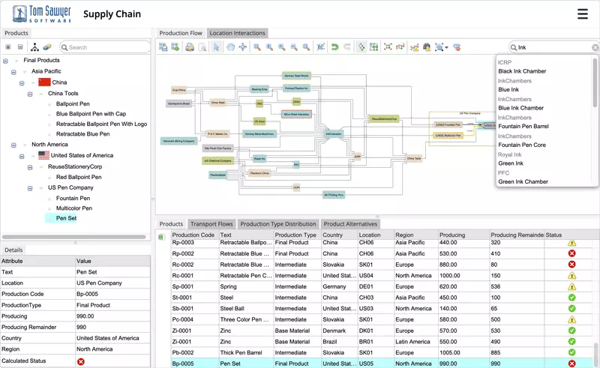Open the Product Alternatives tab
The height and width of the screenshot is (368, 600).
[350, 224]
